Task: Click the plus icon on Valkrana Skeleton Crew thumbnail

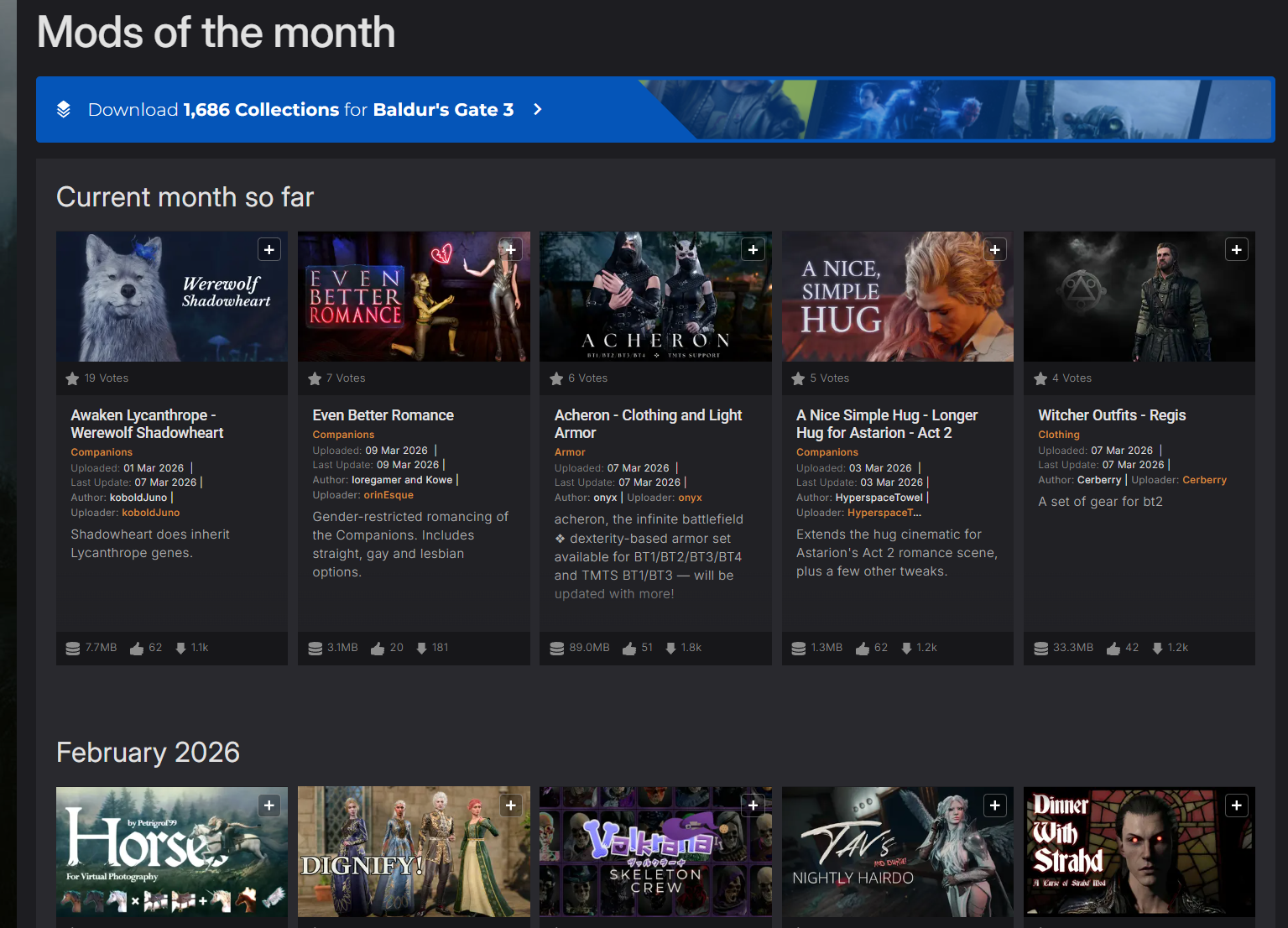Action: [x=754, y=805]
